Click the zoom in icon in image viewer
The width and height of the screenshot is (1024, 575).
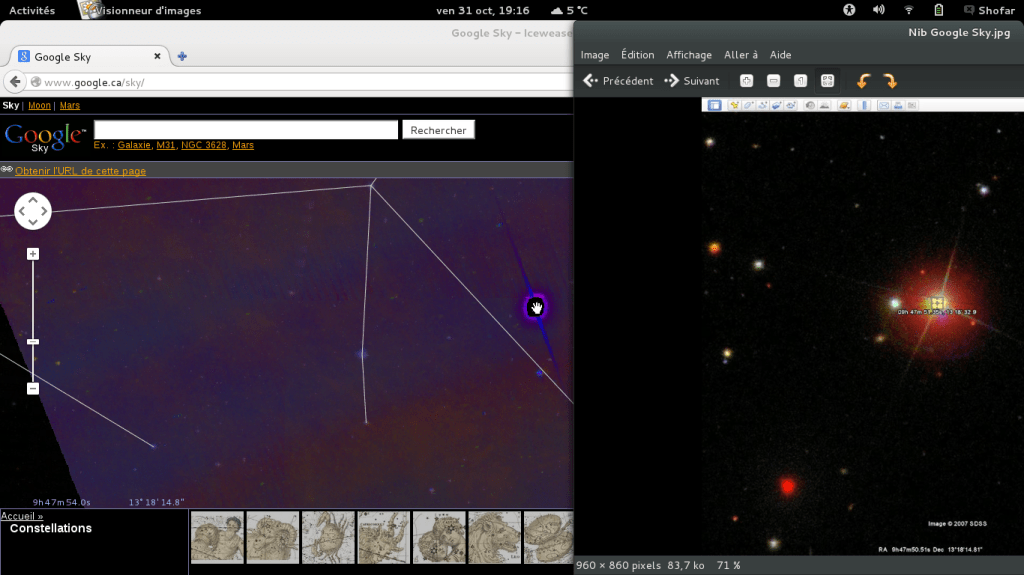[x=746, y=81]
